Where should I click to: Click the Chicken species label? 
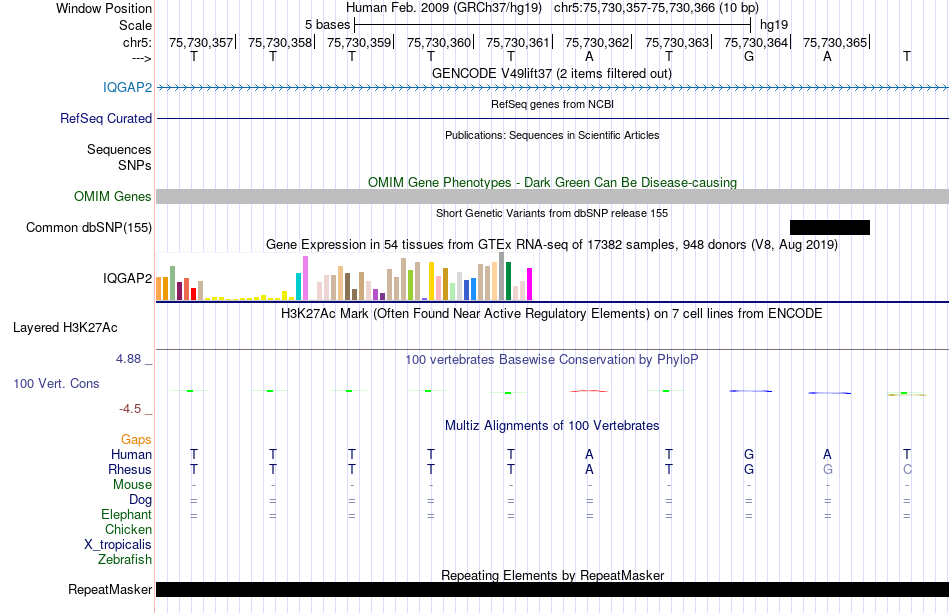pos(128,529)
